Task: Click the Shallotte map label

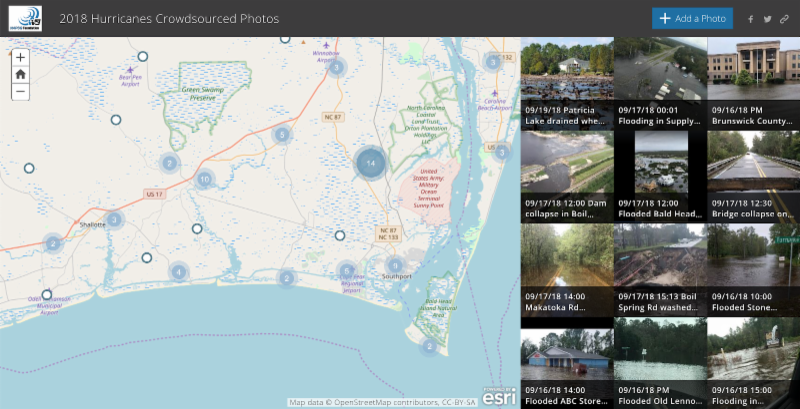Action: pos(92,224)
